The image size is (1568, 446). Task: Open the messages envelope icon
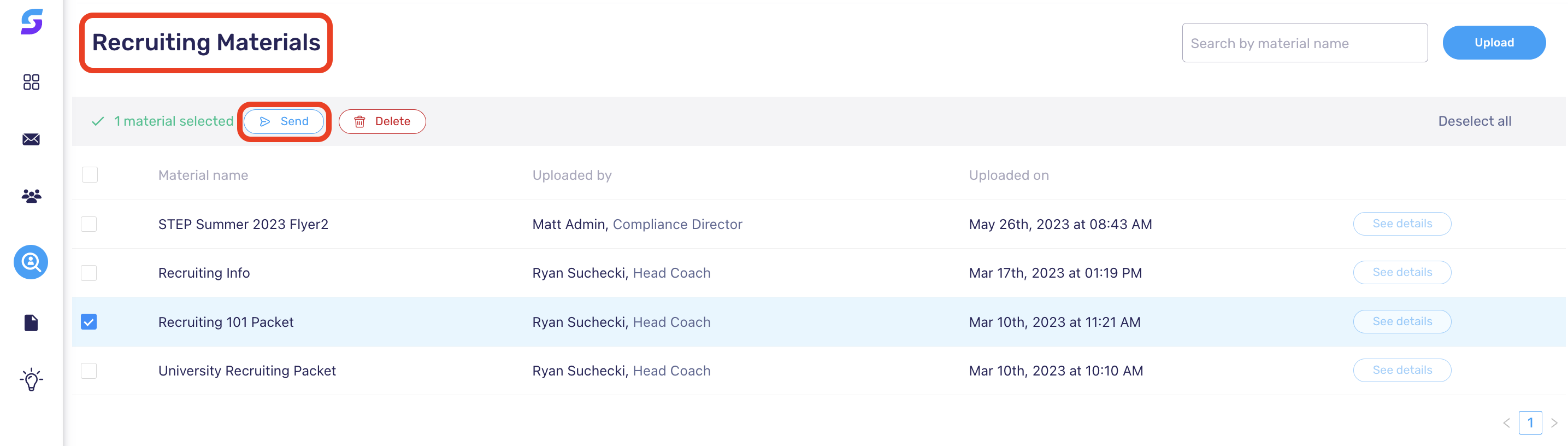pos(31,139)
